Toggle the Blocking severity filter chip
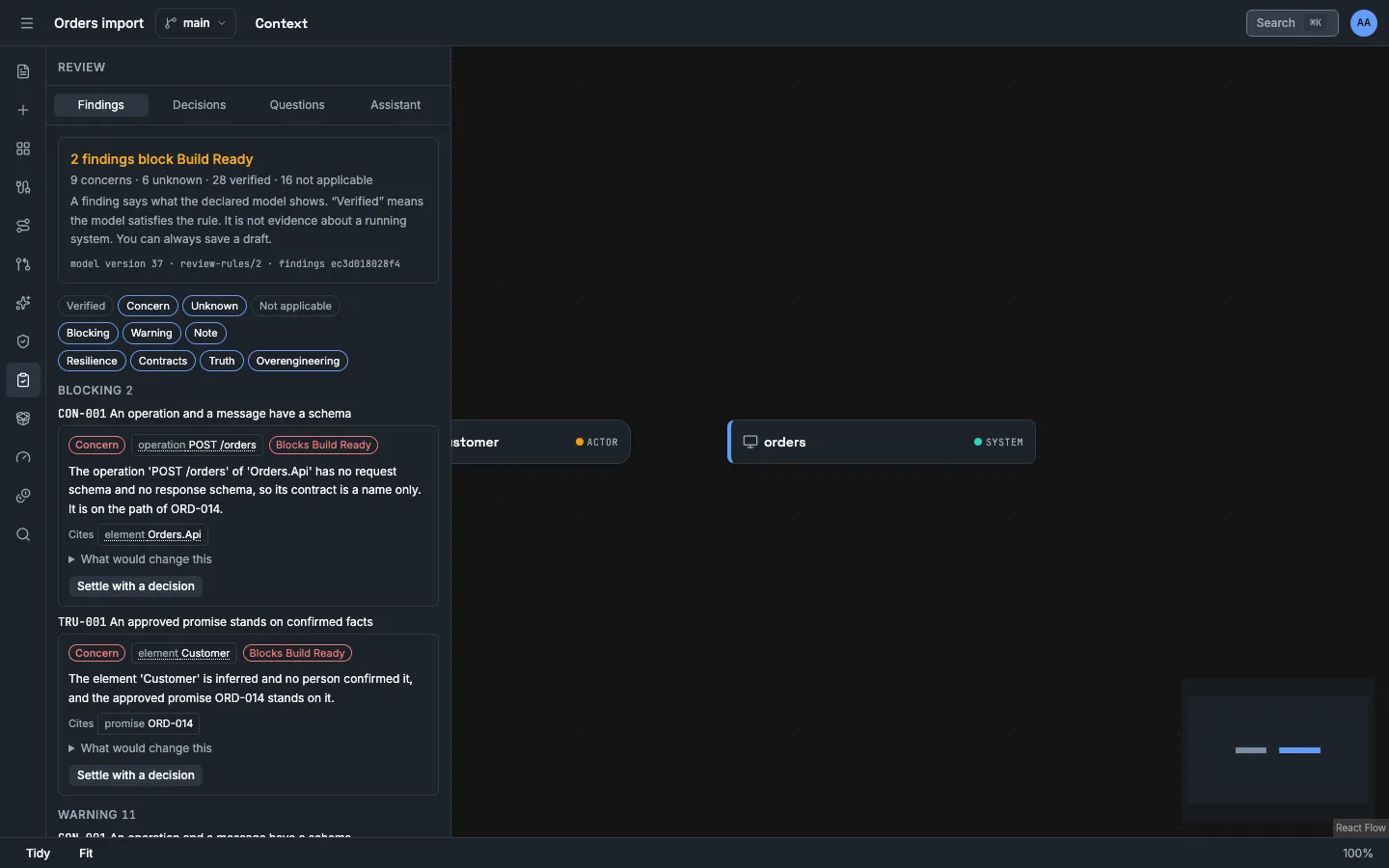This screenshot has width=1389, height=868. (88, 333)
